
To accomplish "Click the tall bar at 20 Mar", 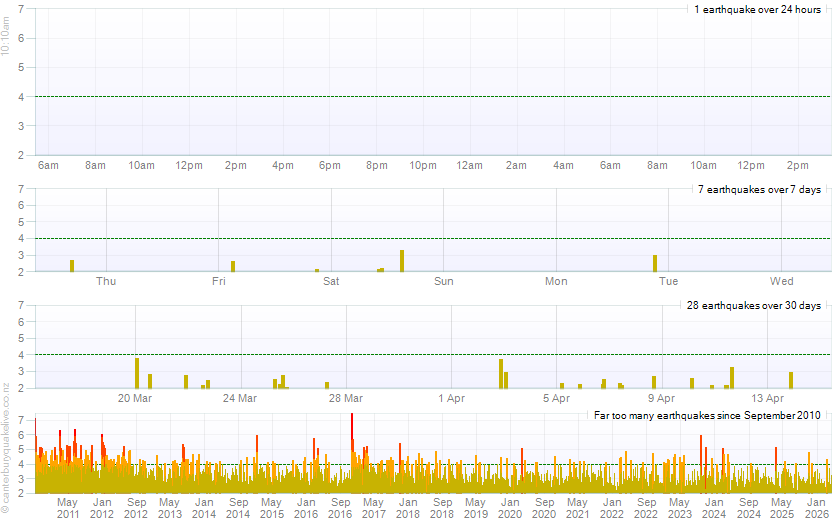I will [x=137, y=373].
